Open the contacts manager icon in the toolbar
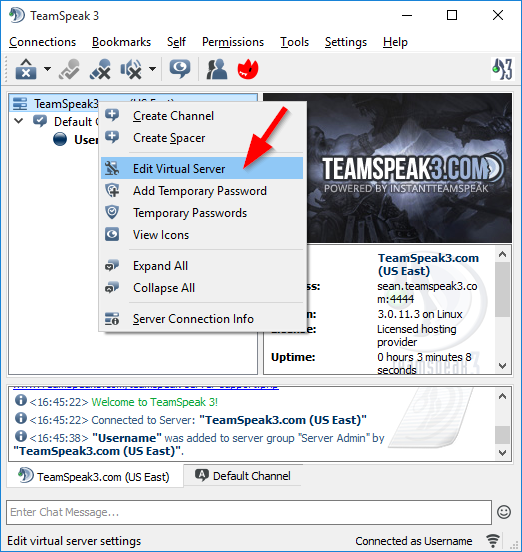The height and width of the screenshot is (552, 522). click(216, 69)
